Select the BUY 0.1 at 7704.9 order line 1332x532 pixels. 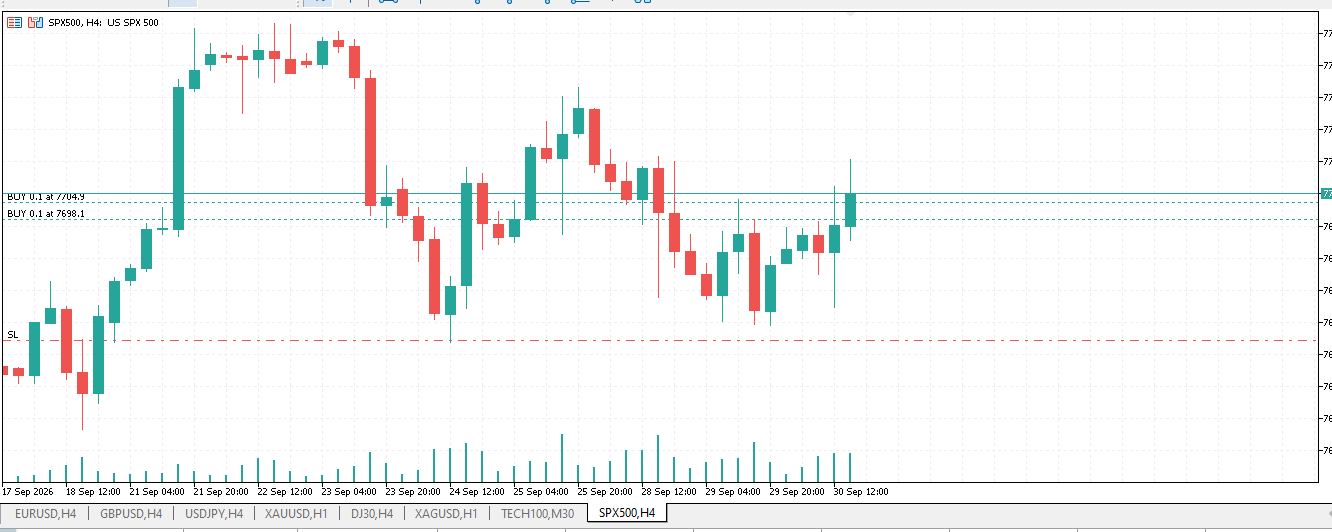pyautogui.click(x=46, y=197)
